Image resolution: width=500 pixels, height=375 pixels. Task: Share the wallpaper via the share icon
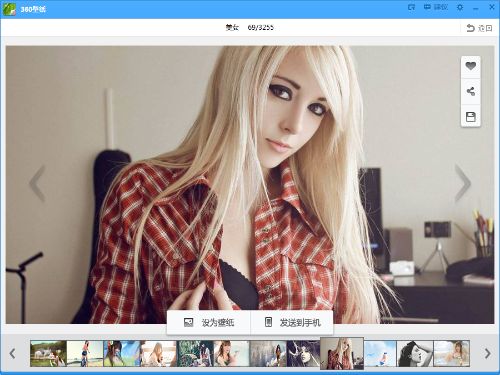pyautogui.click(x=470, y=91)
